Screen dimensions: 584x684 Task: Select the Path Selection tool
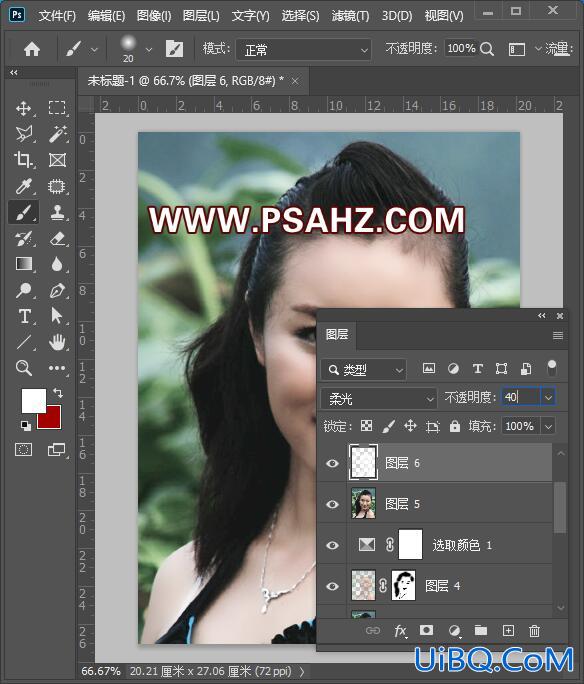coord(56,316)
